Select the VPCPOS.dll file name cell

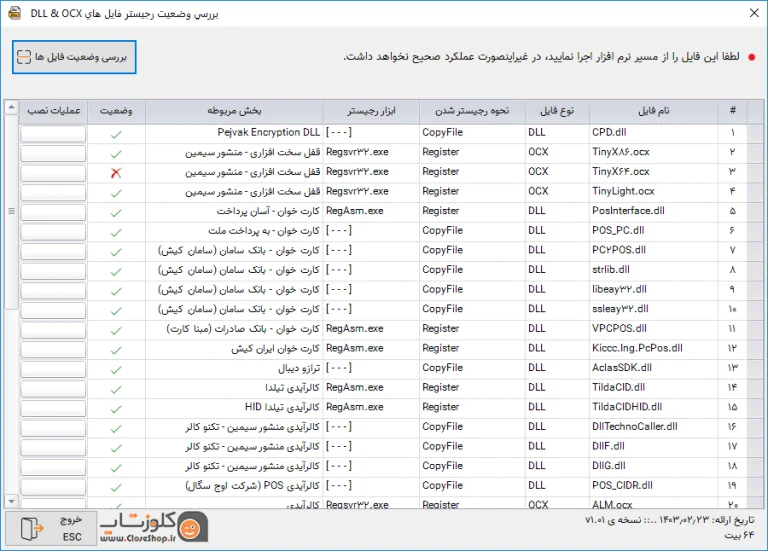tap(654, 329)
